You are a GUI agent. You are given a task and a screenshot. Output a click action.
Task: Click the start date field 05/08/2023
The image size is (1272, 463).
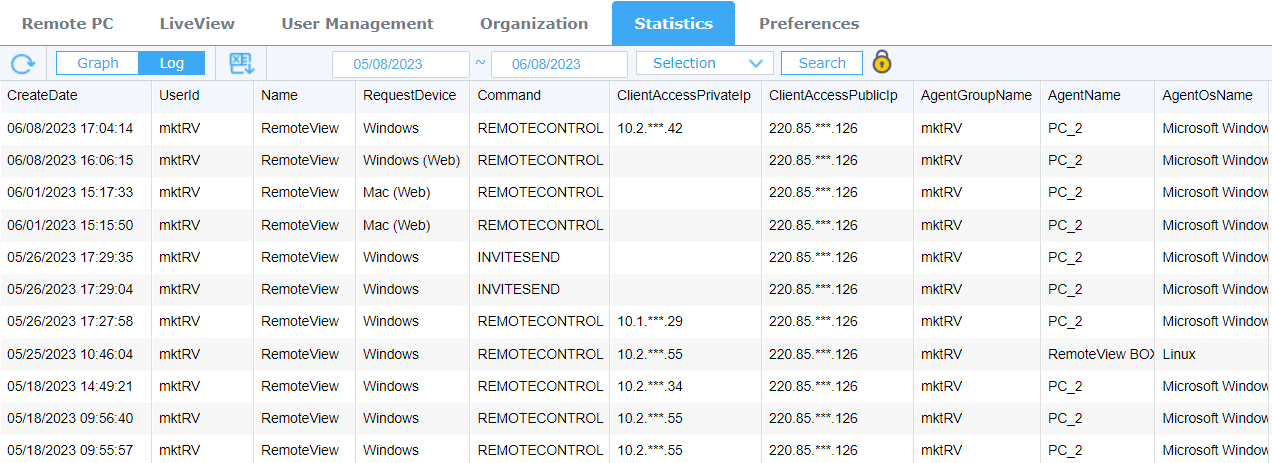pos(401,64)
